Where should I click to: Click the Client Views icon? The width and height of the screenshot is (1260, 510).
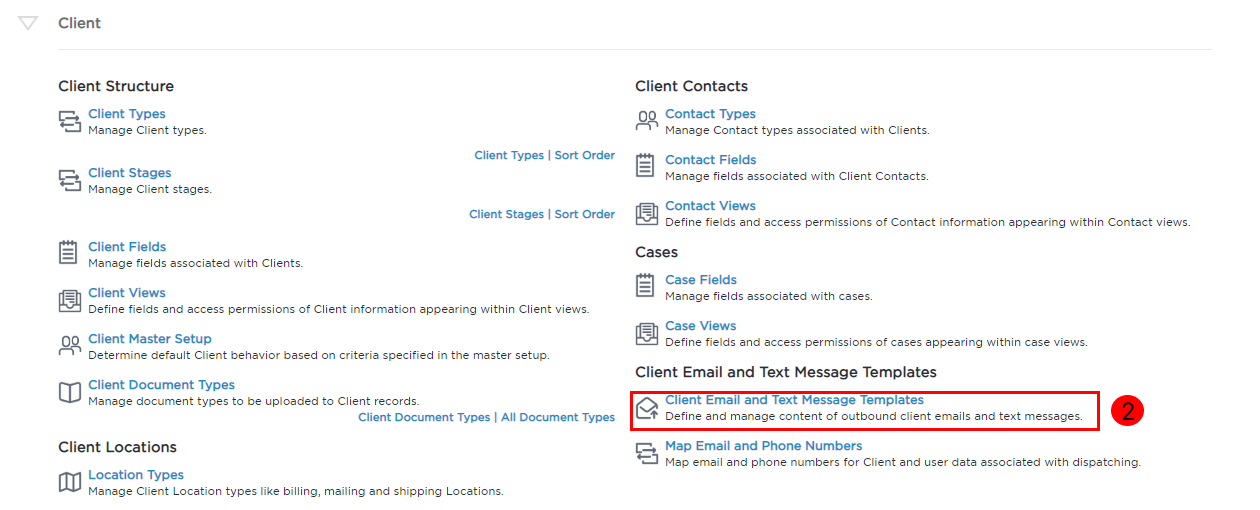[70, 301]
